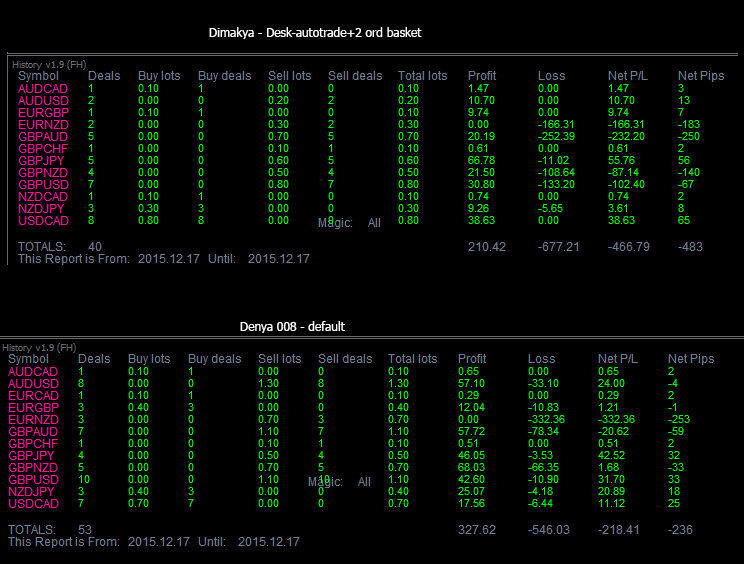Screen dimensions: 744x564
Task: Click GBPJPY profit value 66.78
Action: [481, 161]
